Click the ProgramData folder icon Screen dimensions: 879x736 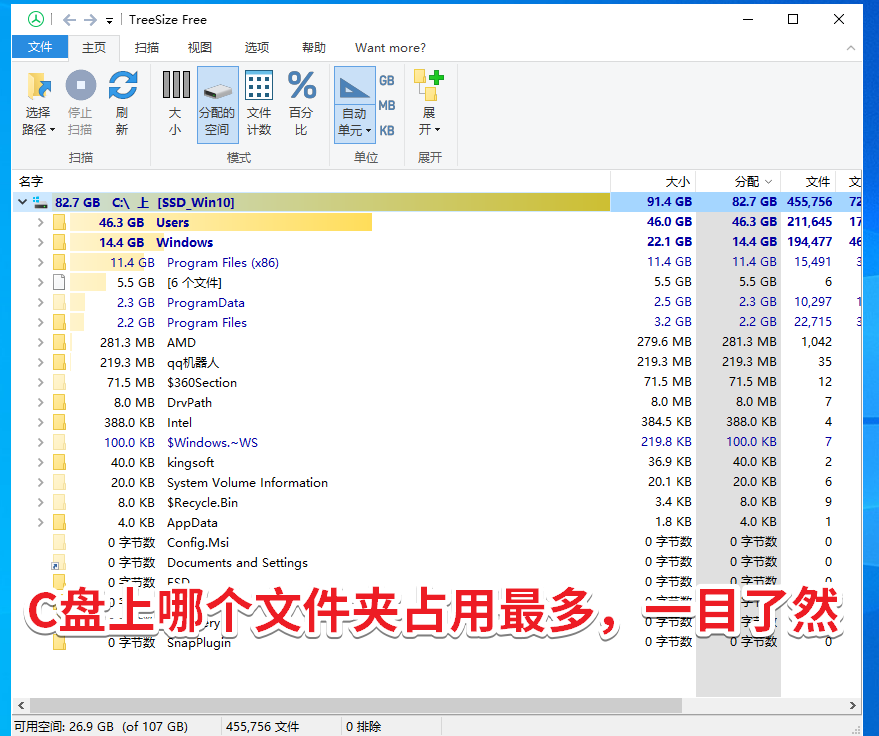tap(59, 303)
